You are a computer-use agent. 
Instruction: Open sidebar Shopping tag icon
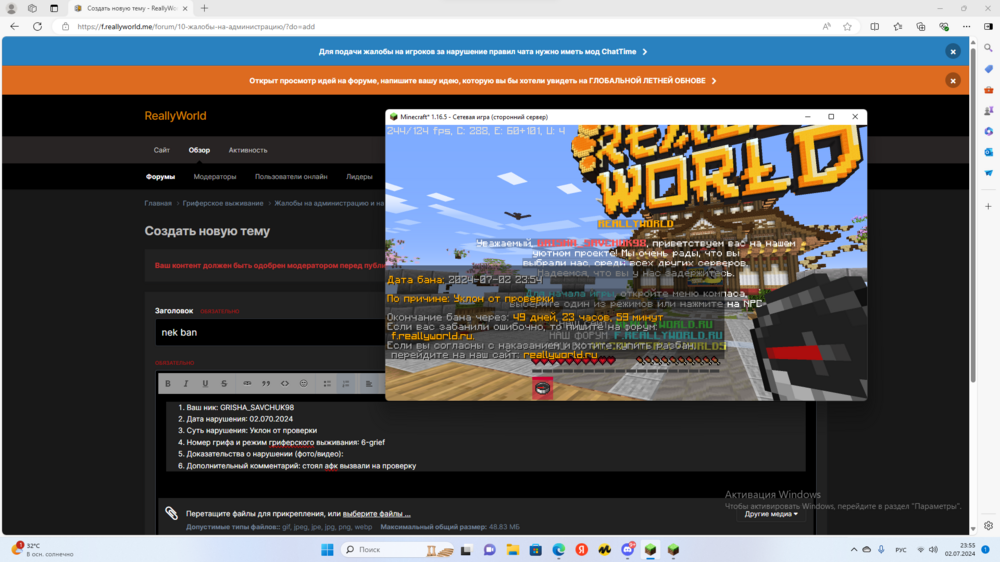click(989, 69)
